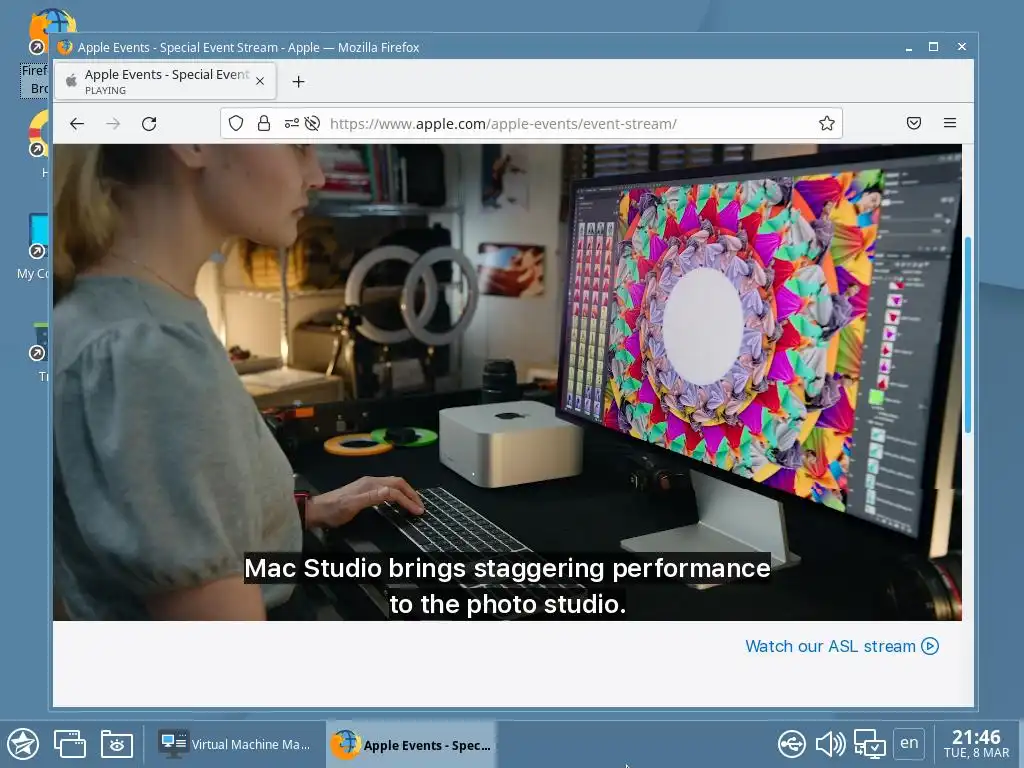Screen dimensions: 1024x768
Task: Bookmark this page with the star
Action: [827, 123]
